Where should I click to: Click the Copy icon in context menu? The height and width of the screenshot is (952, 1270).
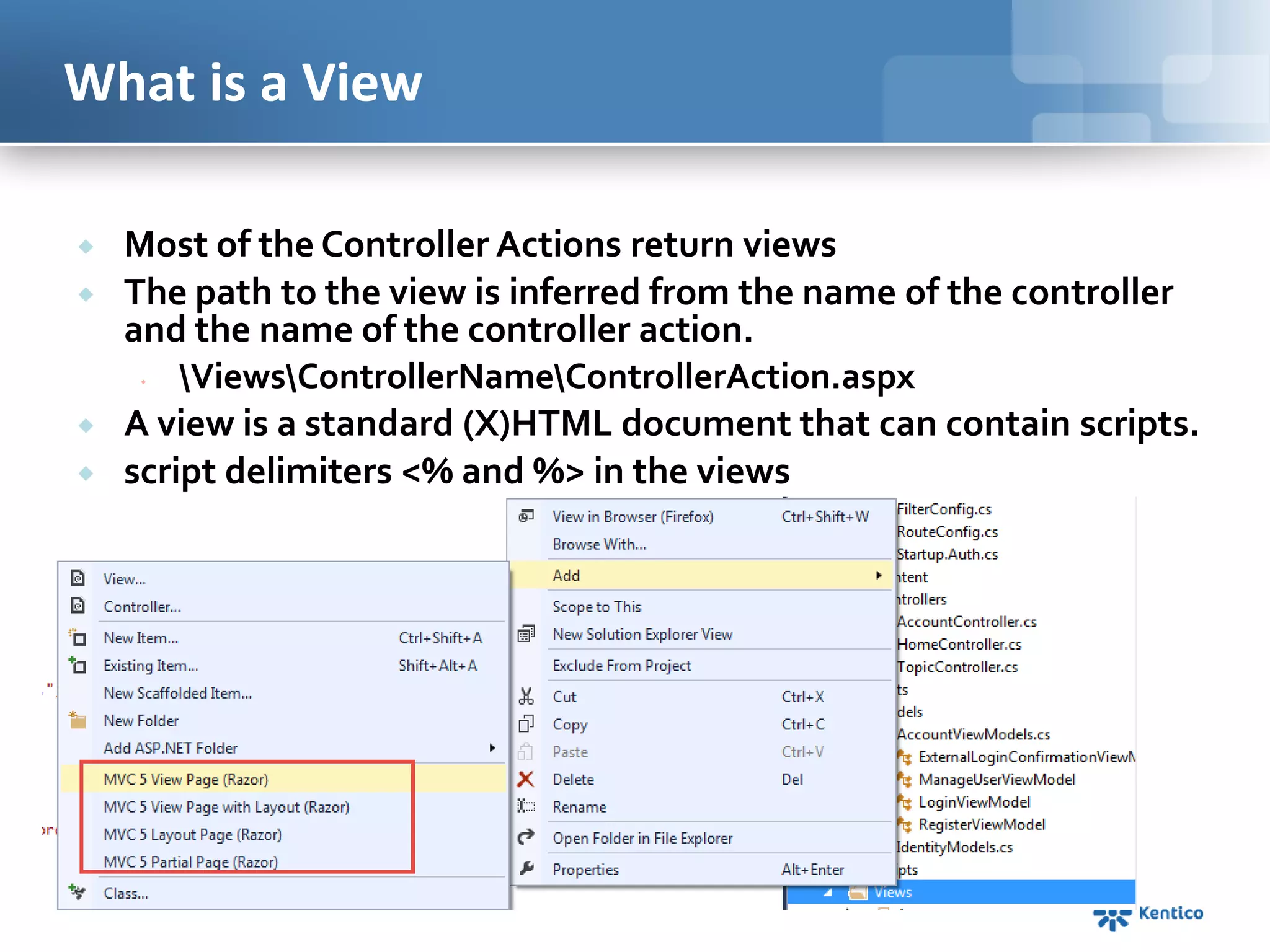[x=526, y=724]
